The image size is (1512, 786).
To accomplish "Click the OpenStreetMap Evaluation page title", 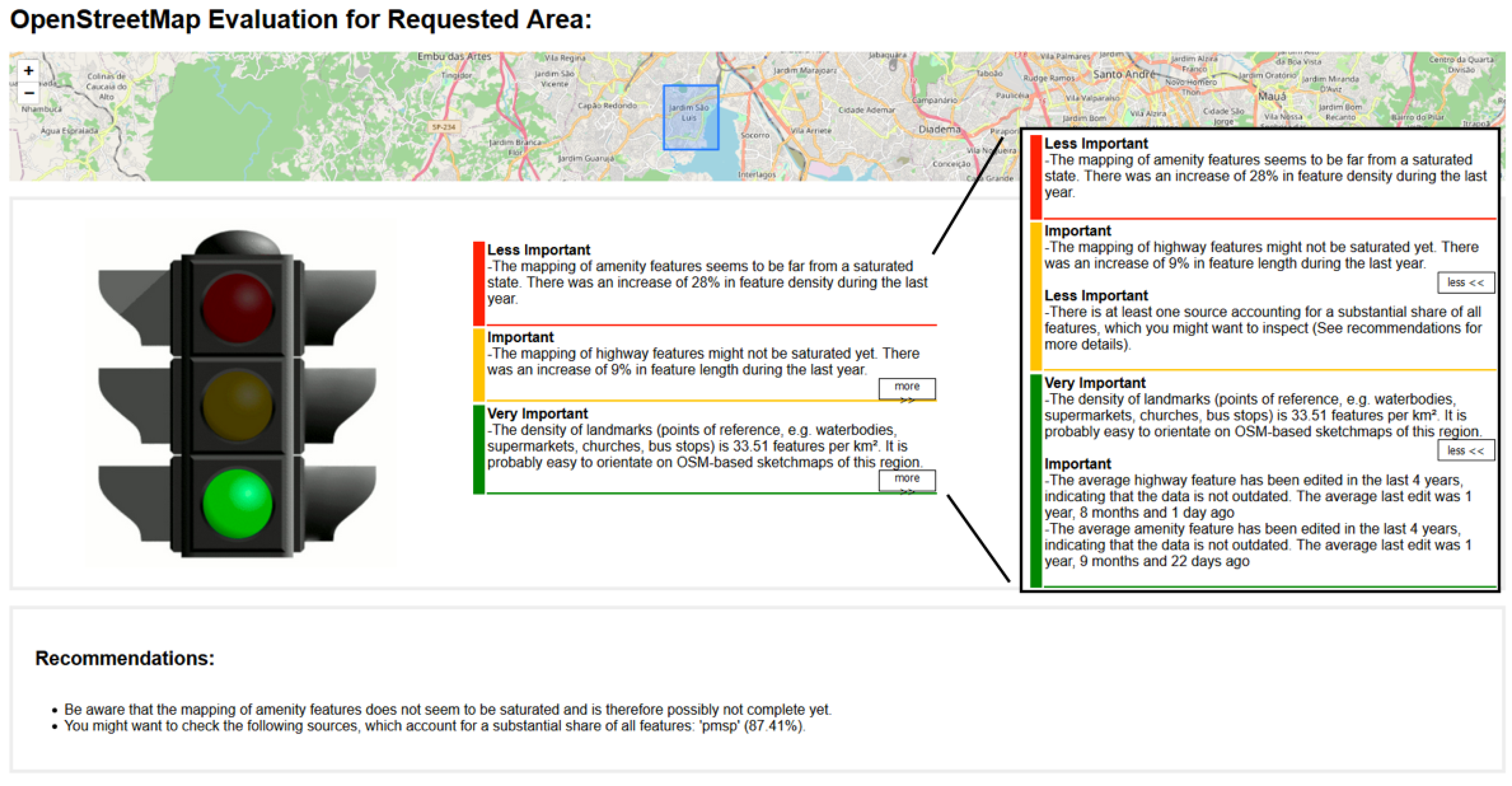I will 300,19.
